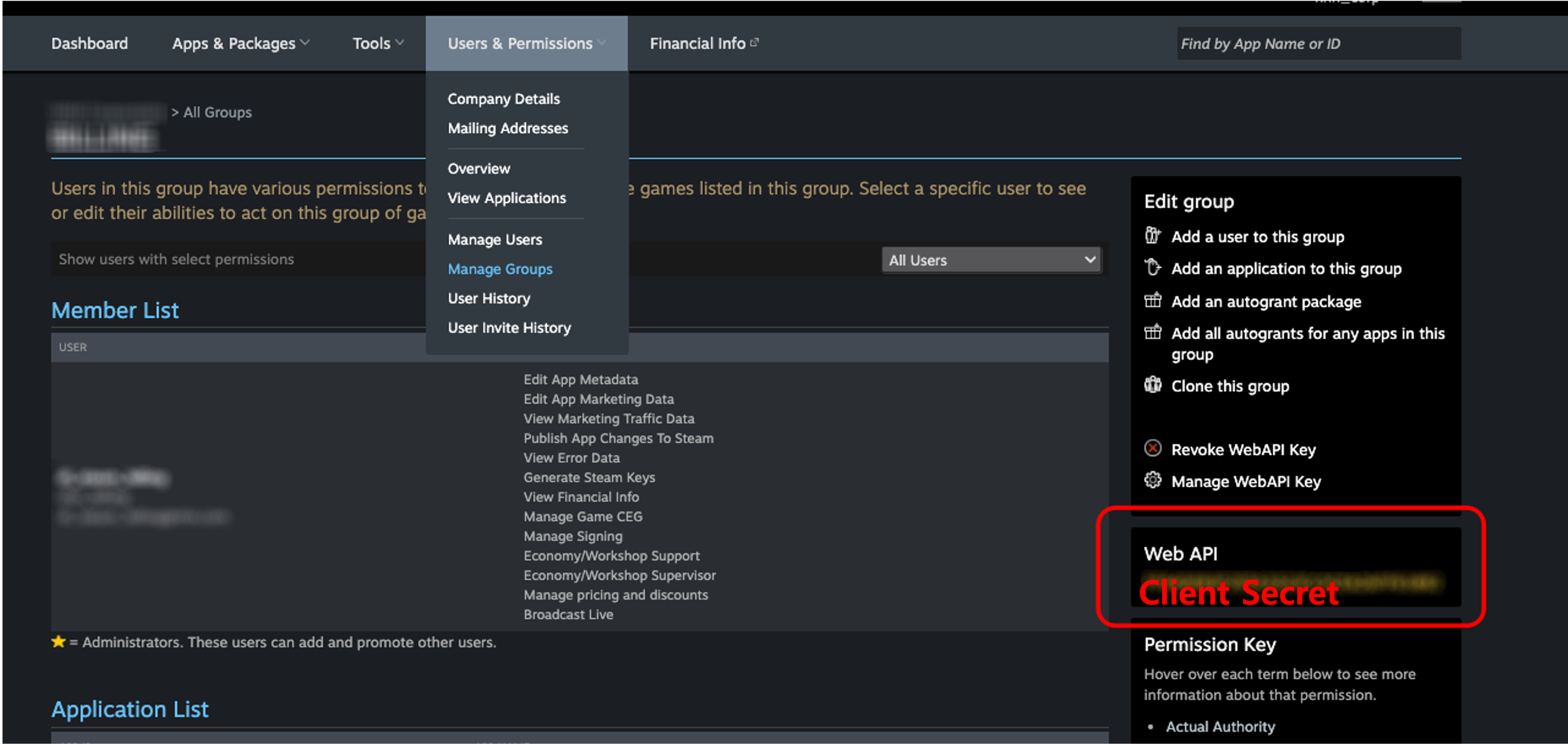1568x744 pixels.
Task: Expand the Apps & Packages menu
Action: [241, 44]
